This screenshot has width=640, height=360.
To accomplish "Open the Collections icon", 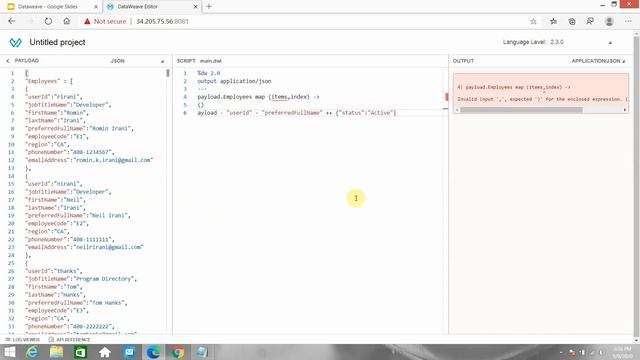I will pos(572,21).
